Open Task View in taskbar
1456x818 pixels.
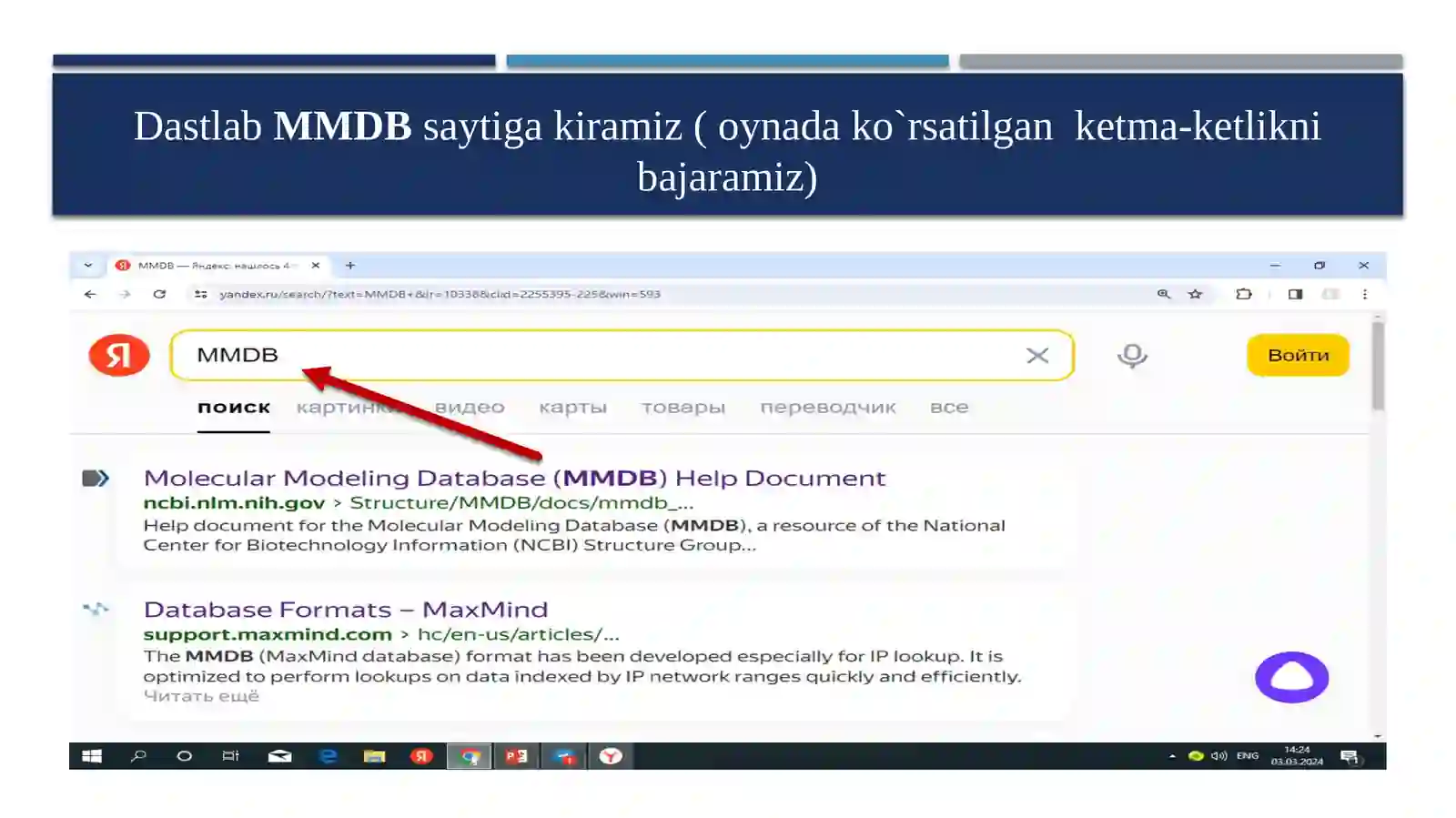coord(230,756)
